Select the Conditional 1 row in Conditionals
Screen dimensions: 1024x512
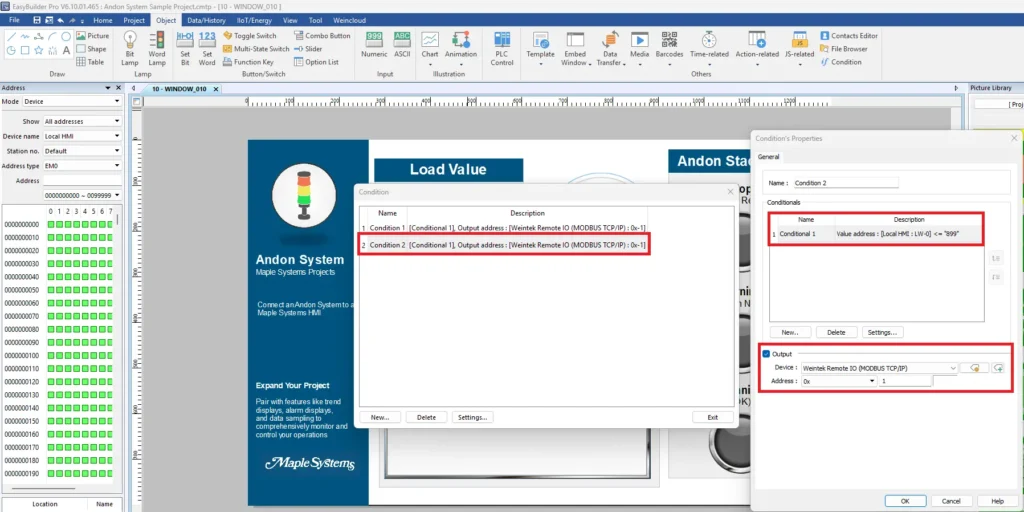(876, 233)
